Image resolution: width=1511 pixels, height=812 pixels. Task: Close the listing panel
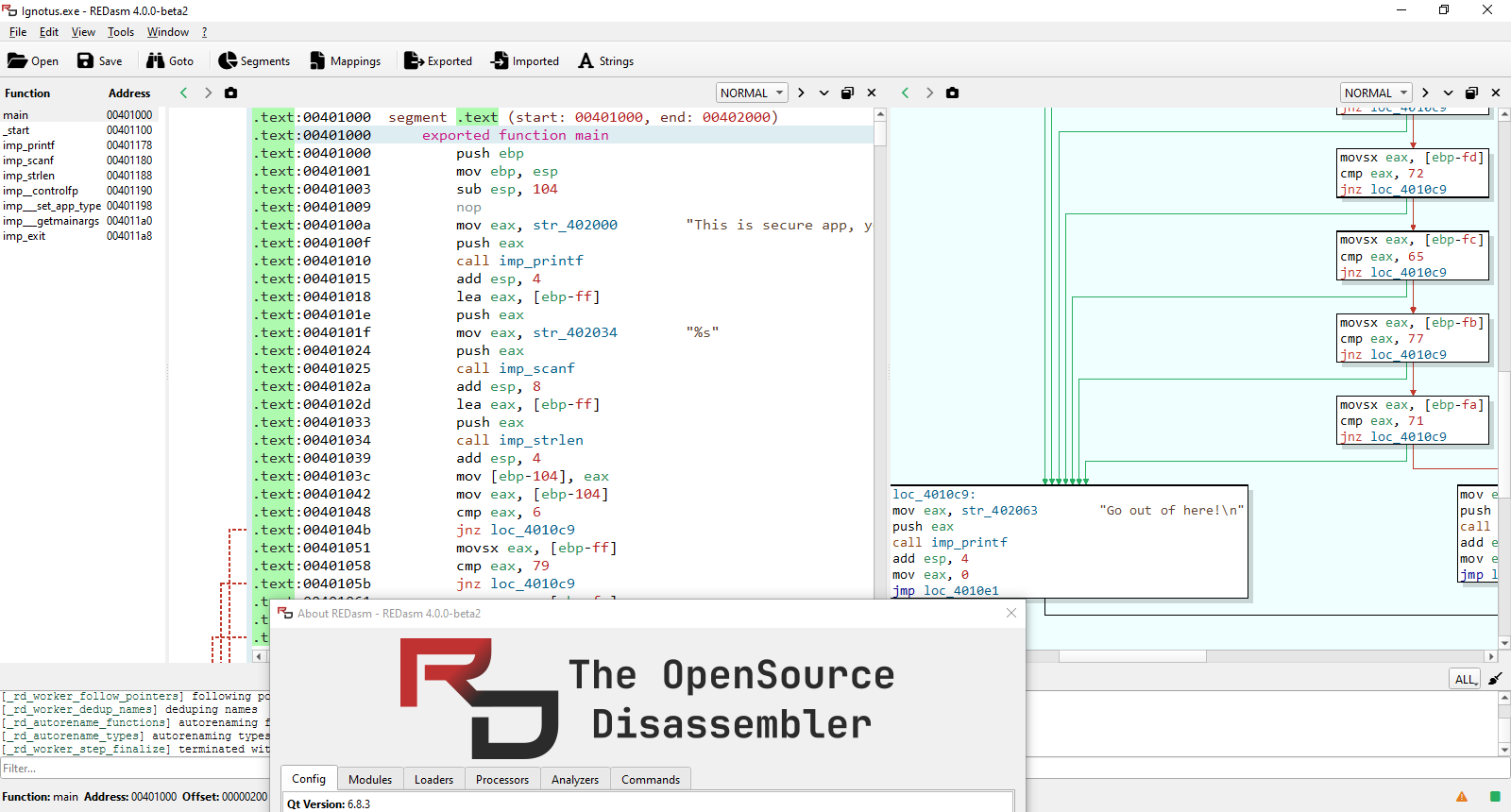[872, 93]
